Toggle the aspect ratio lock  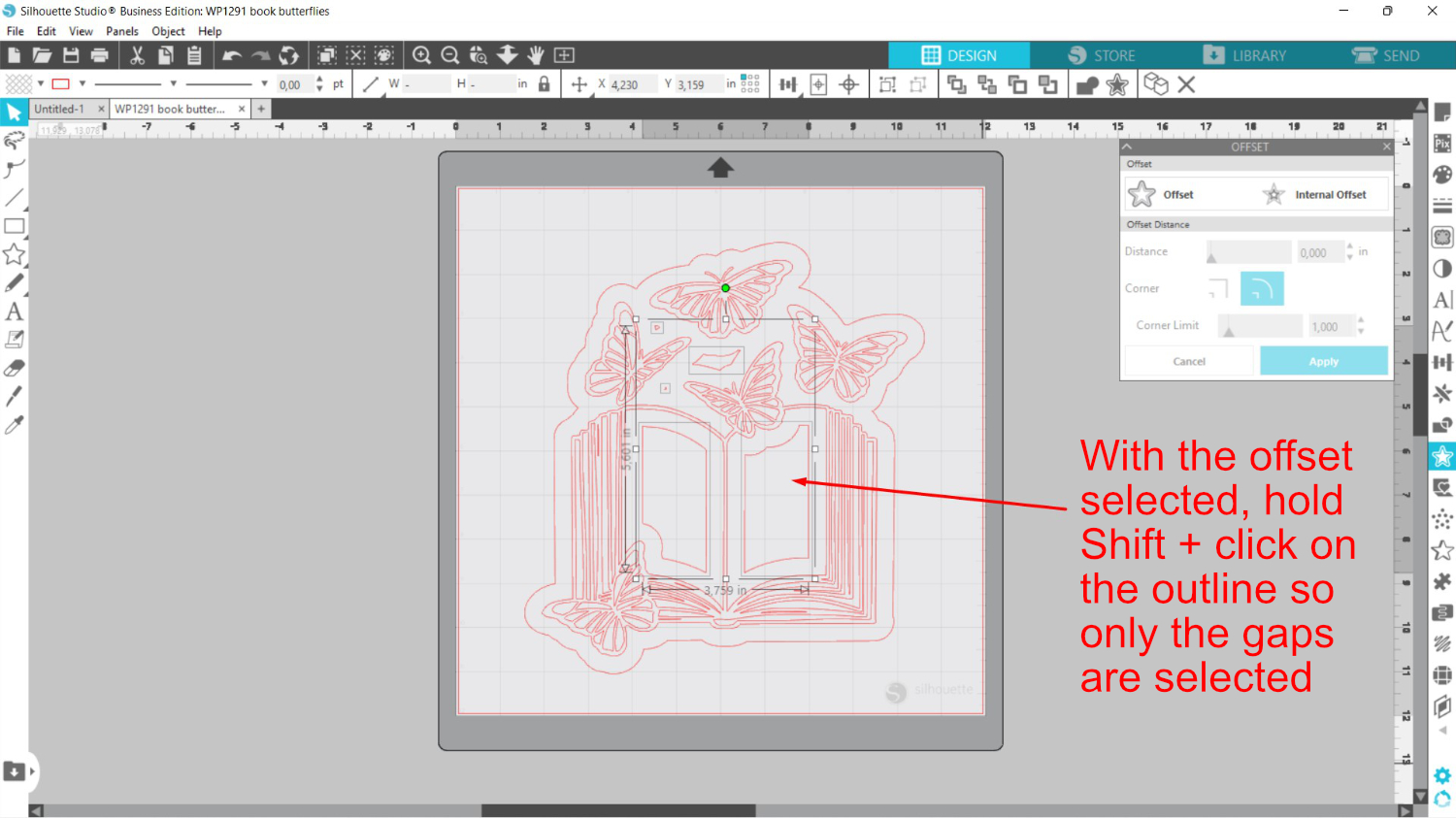(x=544, y=84)
